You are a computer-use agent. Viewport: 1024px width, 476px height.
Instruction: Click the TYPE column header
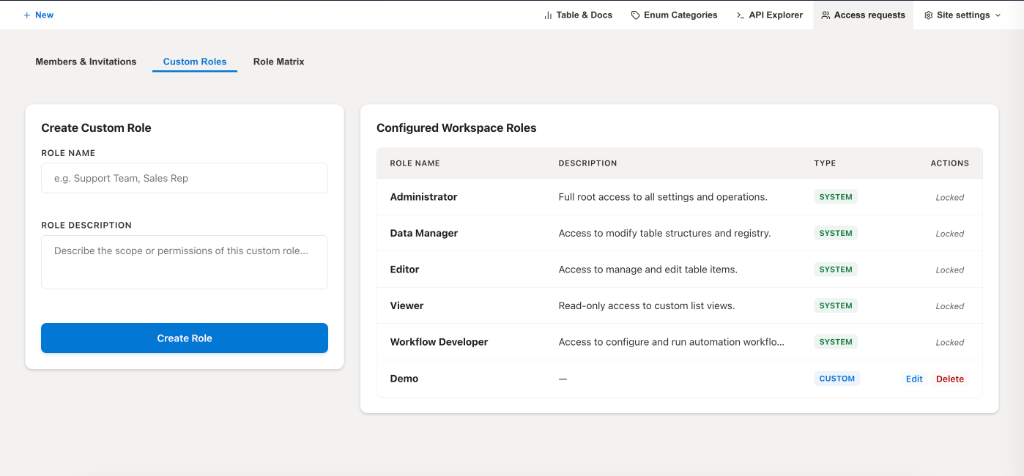[825, 163]
